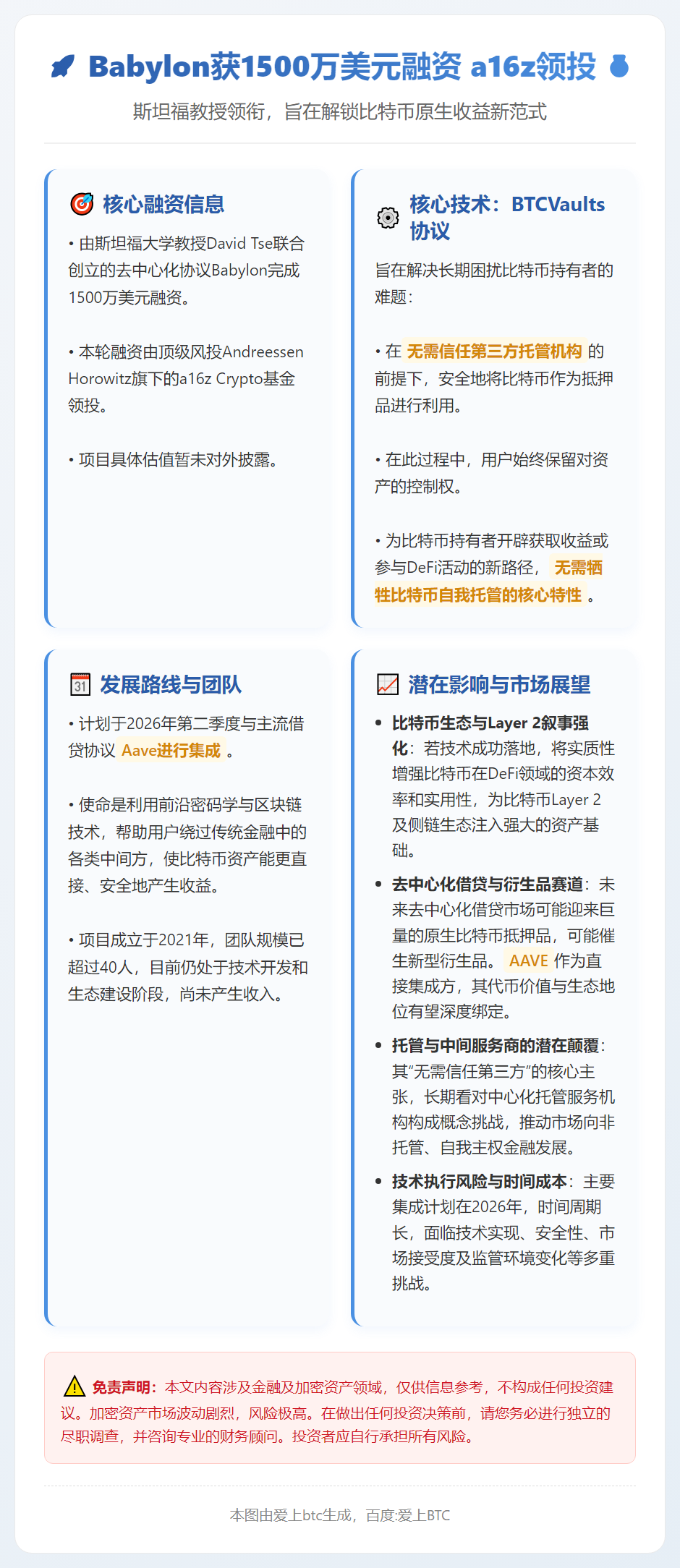Click the highlighted text Aave进行集成
Viewport: 680px width, 1568px height.
coord(171,751)
